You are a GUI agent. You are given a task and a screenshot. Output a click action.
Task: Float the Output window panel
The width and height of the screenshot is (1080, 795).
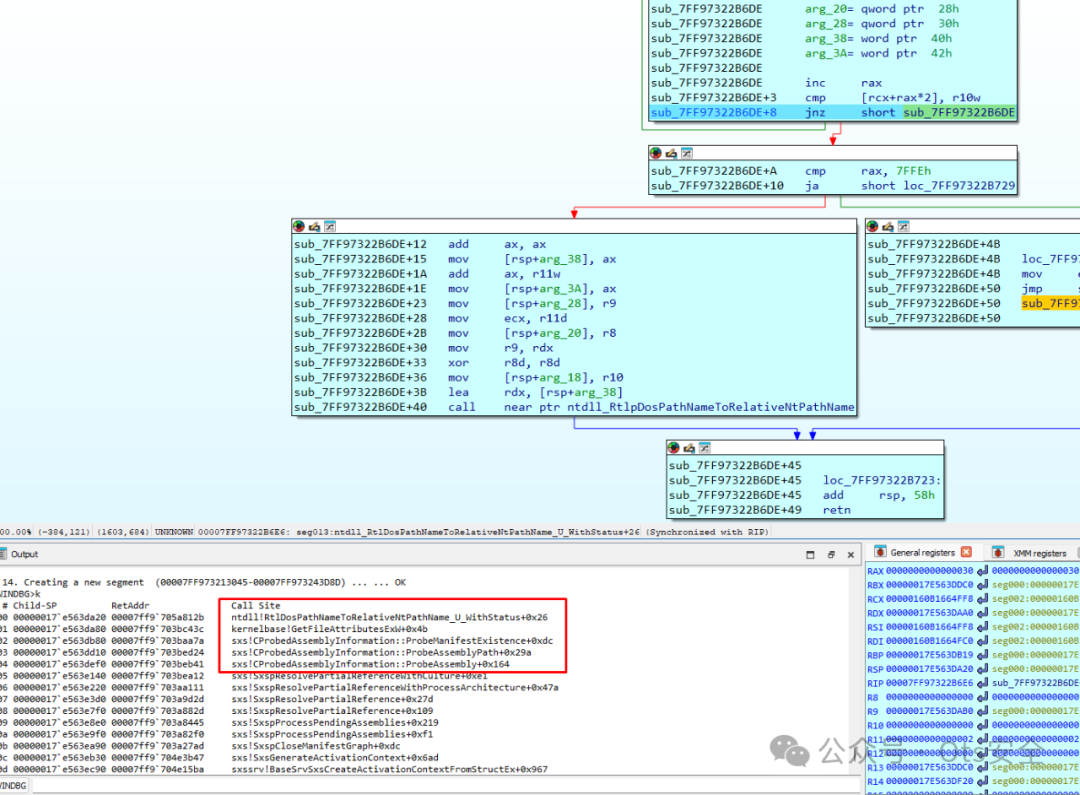click(831, 555)
